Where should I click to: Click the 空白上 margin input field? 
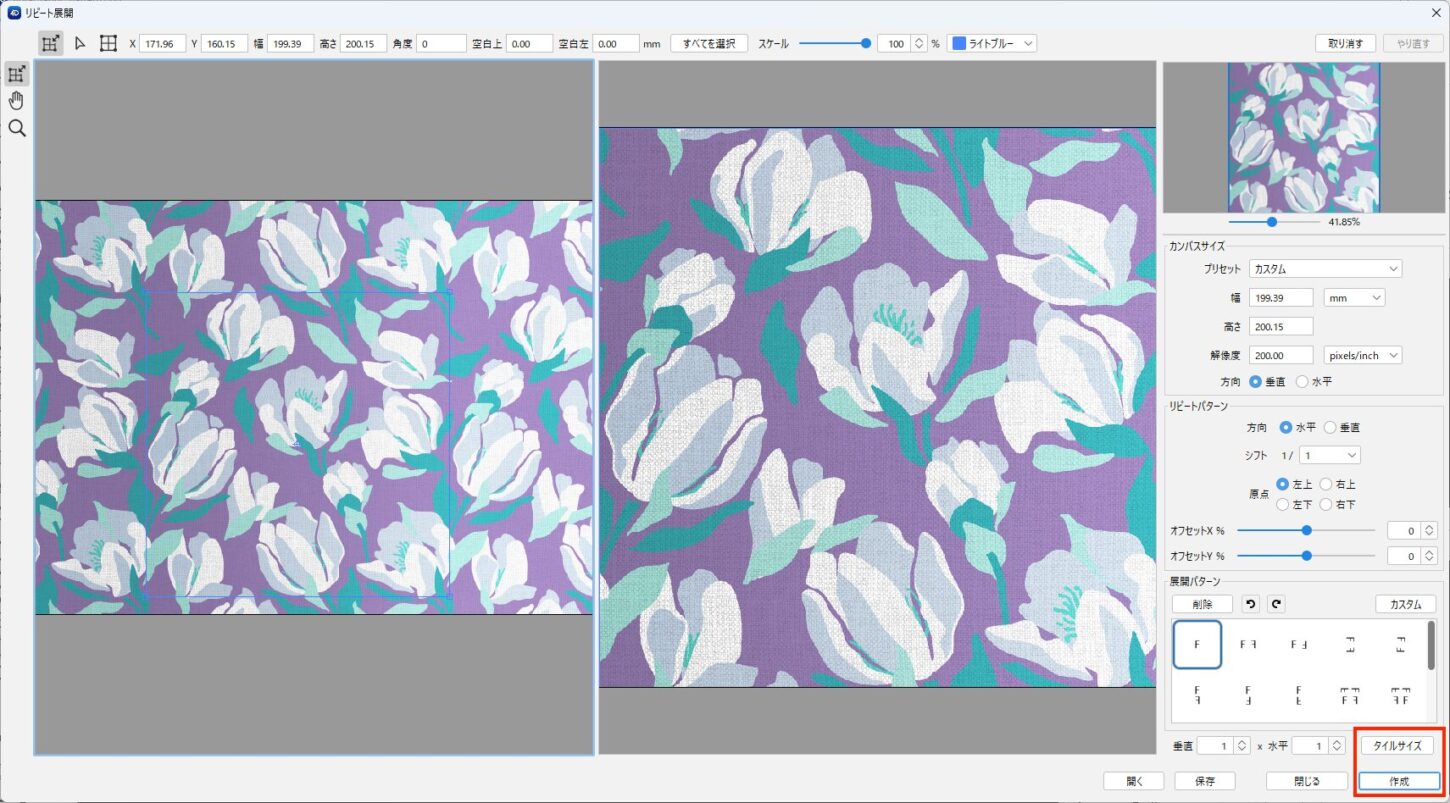(x=530, y=44)
